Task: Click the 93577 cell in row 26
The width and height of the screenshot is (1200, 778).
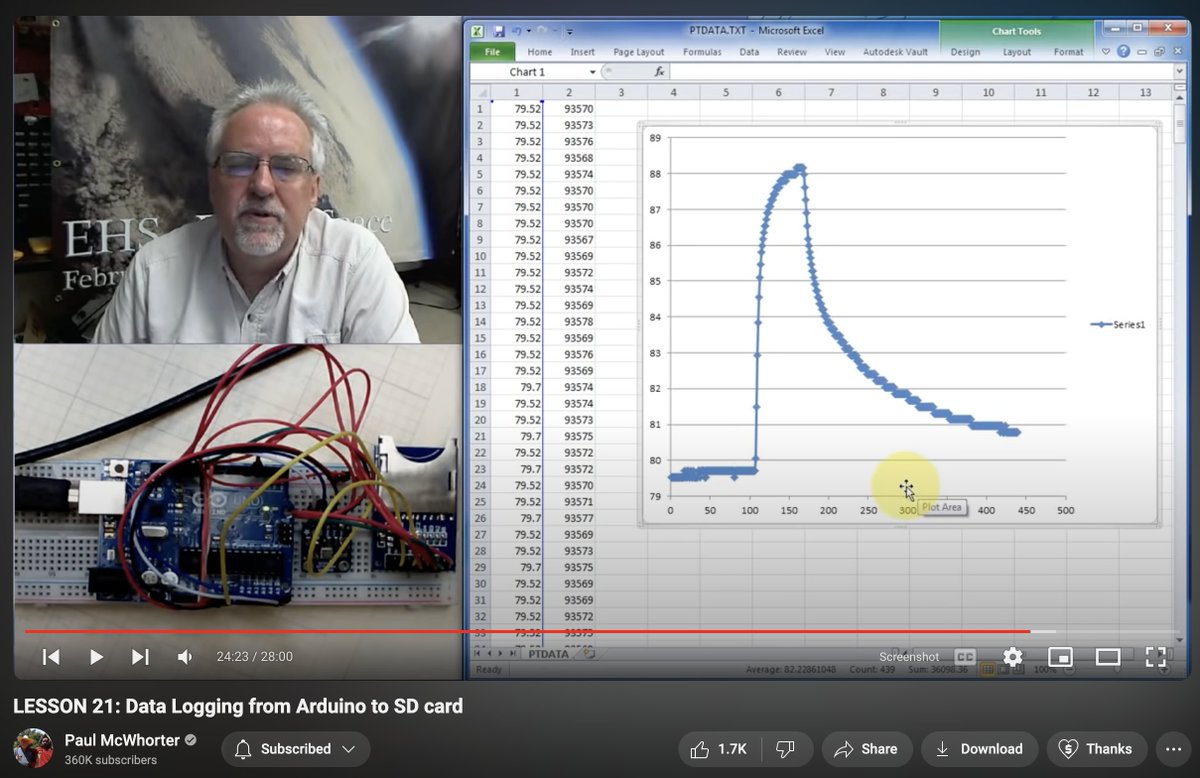Action: pyautogui.click(x=570, y=518)
